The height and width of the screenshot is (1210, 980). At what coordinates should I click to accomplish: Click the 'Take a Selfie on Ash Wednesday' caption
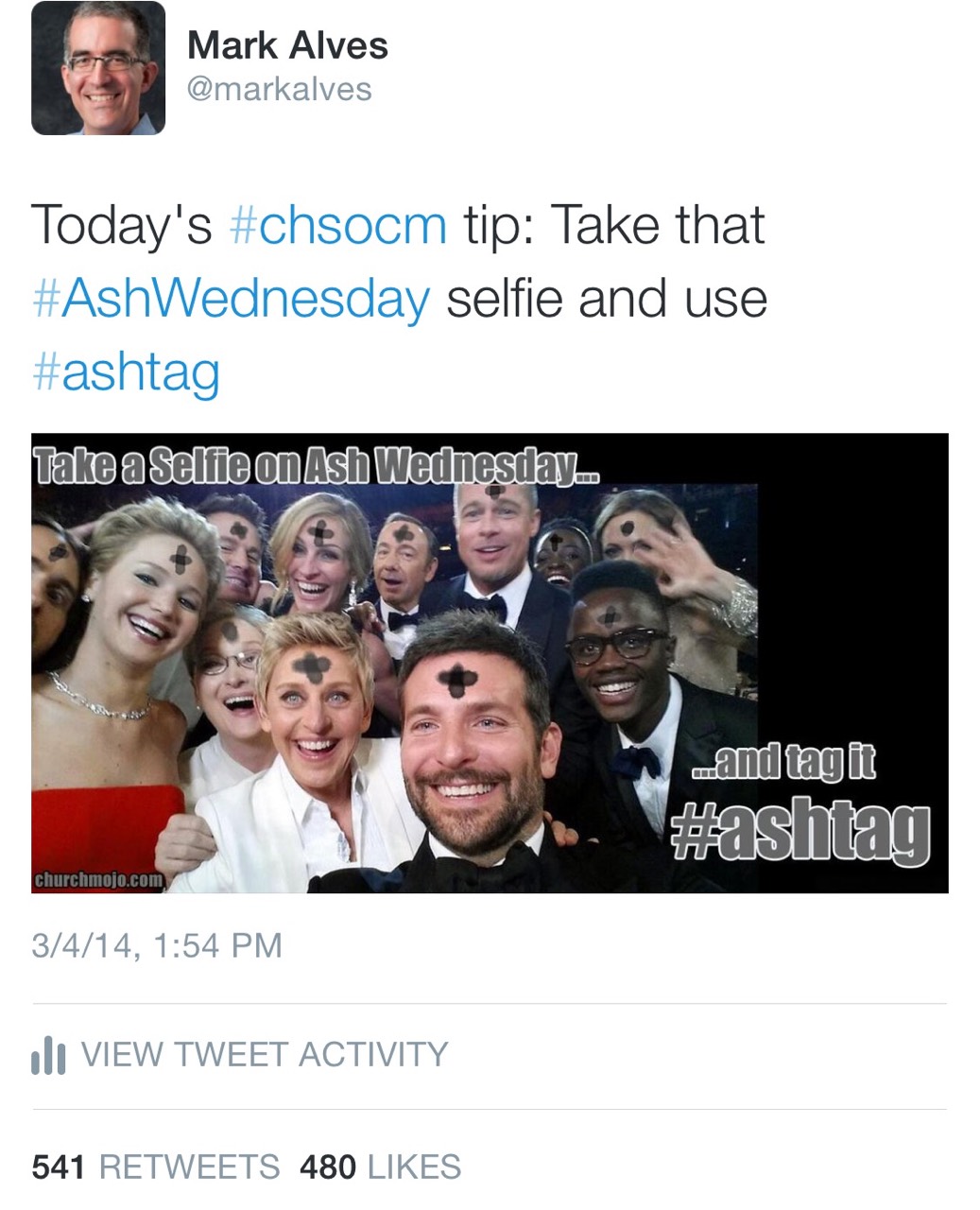[x=315, y=463]
